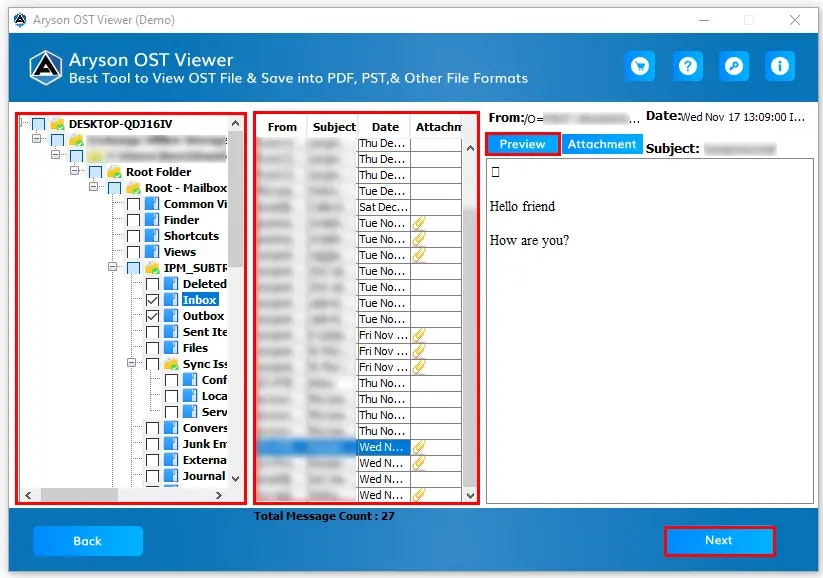
Task: Click the folder icon beside Root - Mailbox
Action: [133, 188]
